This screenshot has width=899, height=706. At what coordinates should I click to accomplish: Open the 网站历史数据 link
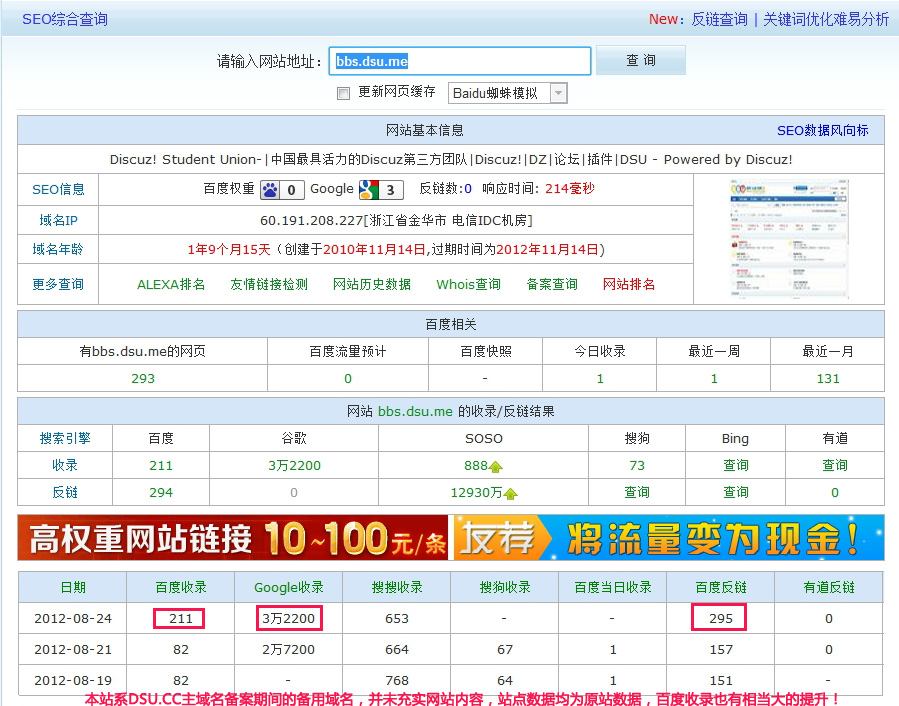point(372,284)
